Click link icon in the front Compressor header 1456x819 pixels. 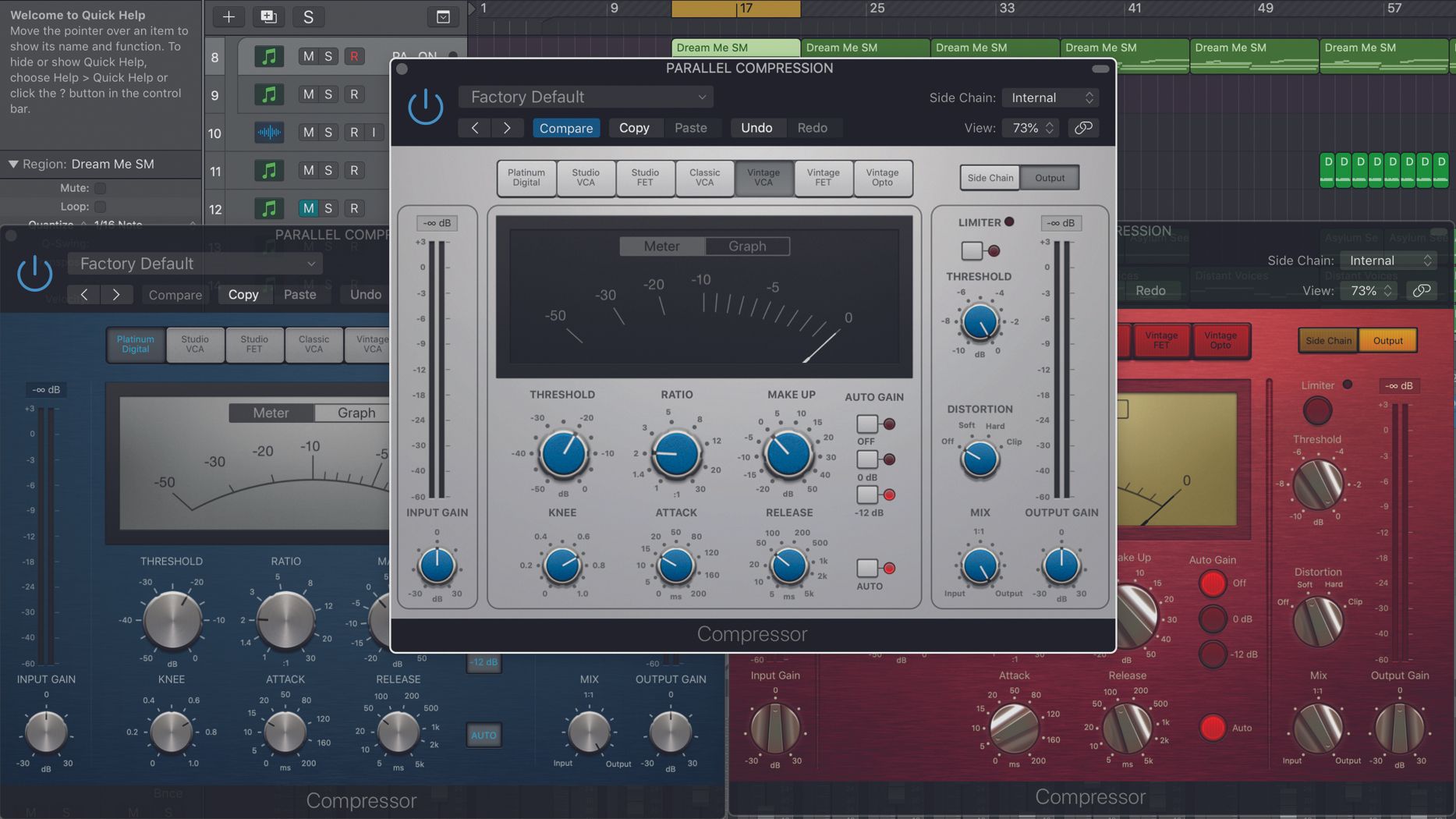coord(1083,128)
